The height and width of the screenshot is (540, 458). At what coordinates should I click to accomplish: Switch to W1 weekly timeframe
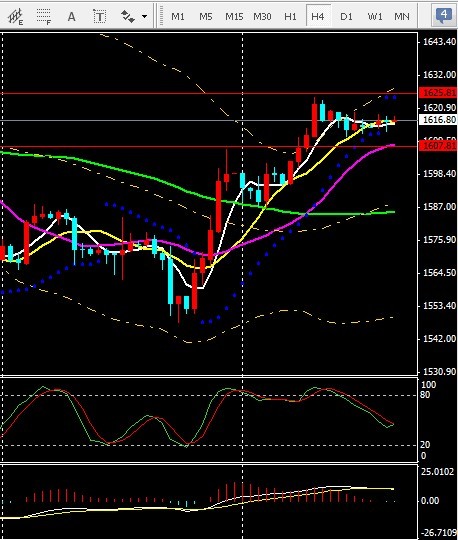tap(375, 17)
